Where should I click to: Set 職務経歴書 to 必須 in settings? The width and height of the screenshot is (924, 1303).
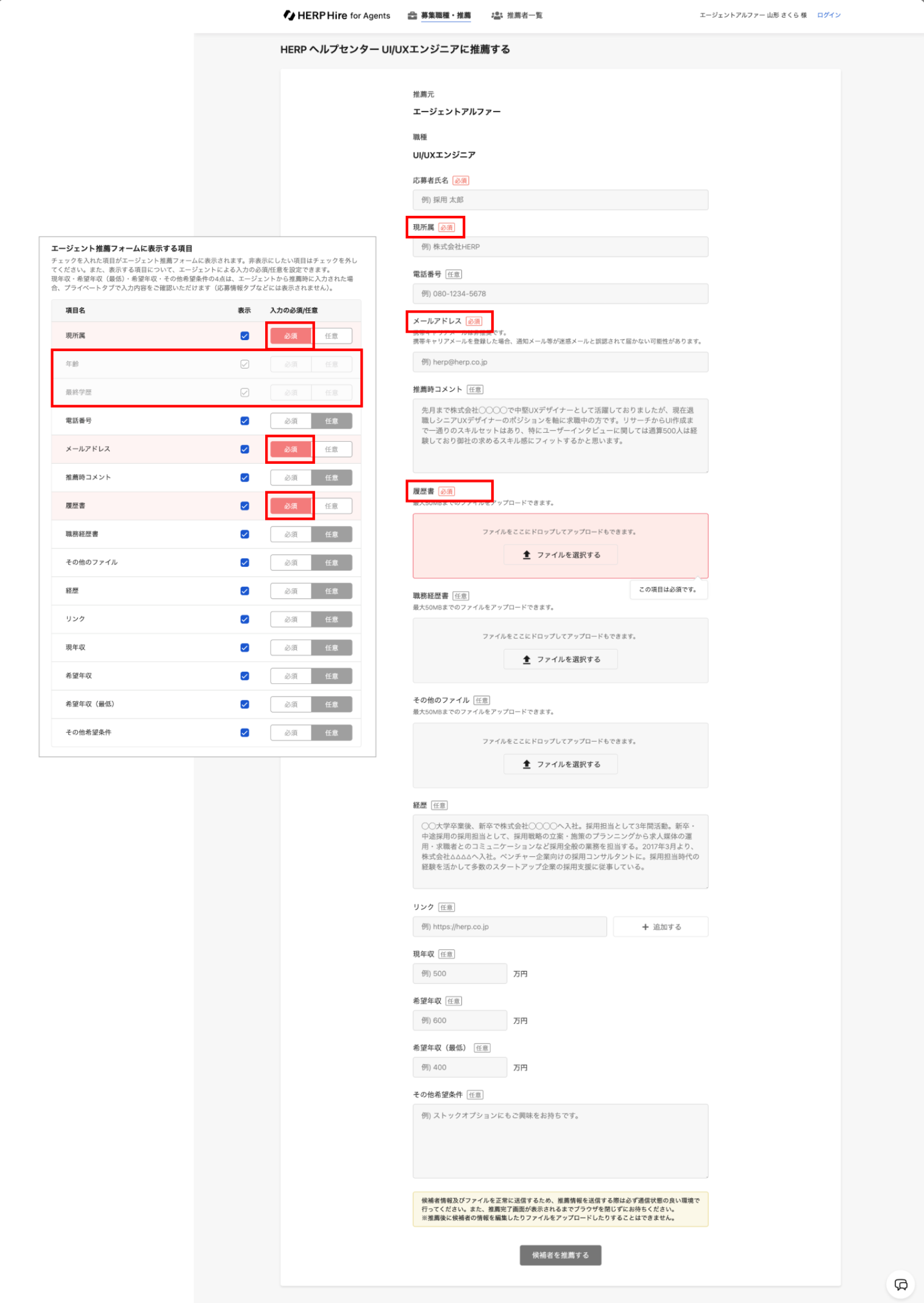[291, 534]
